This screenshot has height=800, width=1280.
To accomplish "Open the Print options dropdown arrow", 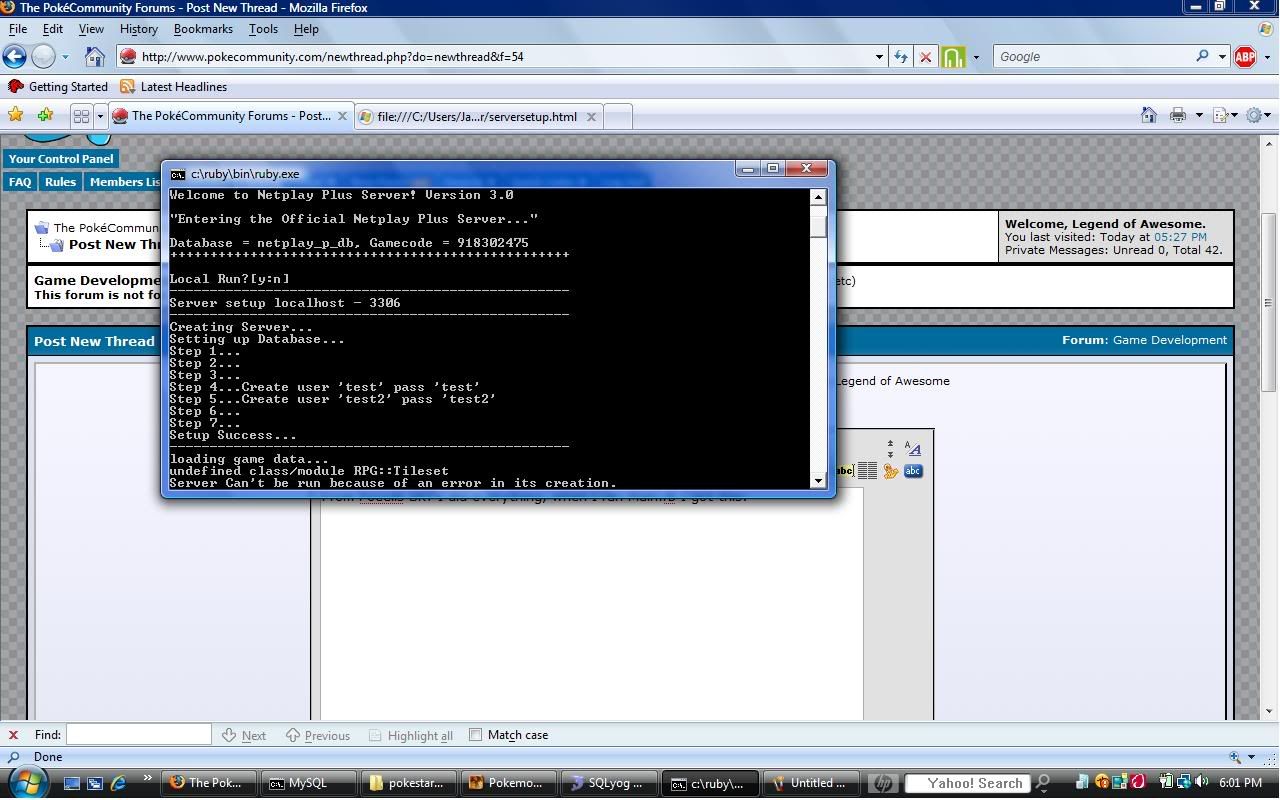I will (1199, 116).
